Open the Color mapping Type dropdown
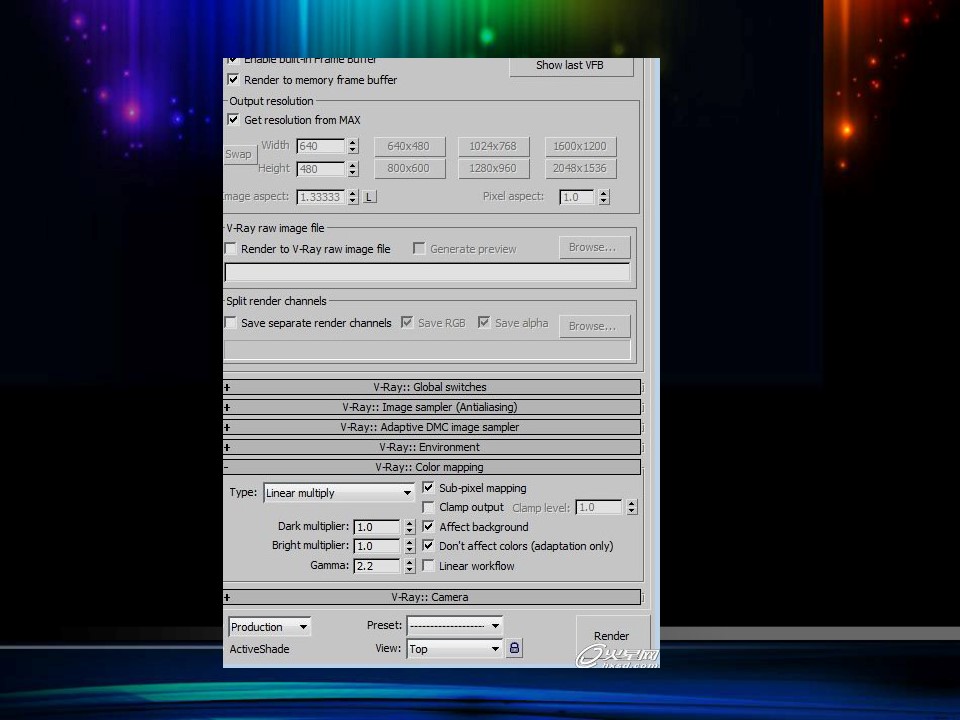 tap(339, 493)
